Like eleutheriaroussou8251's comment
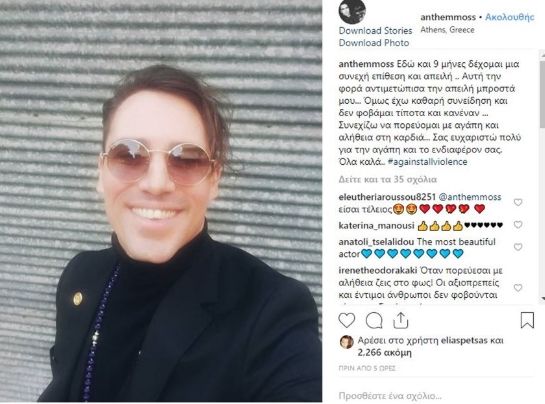 [518, 202]
